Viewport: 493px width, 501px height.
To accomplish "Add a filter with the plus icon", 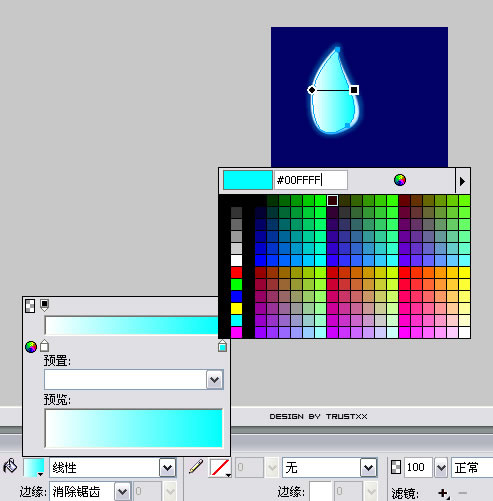I will (444, 493).
